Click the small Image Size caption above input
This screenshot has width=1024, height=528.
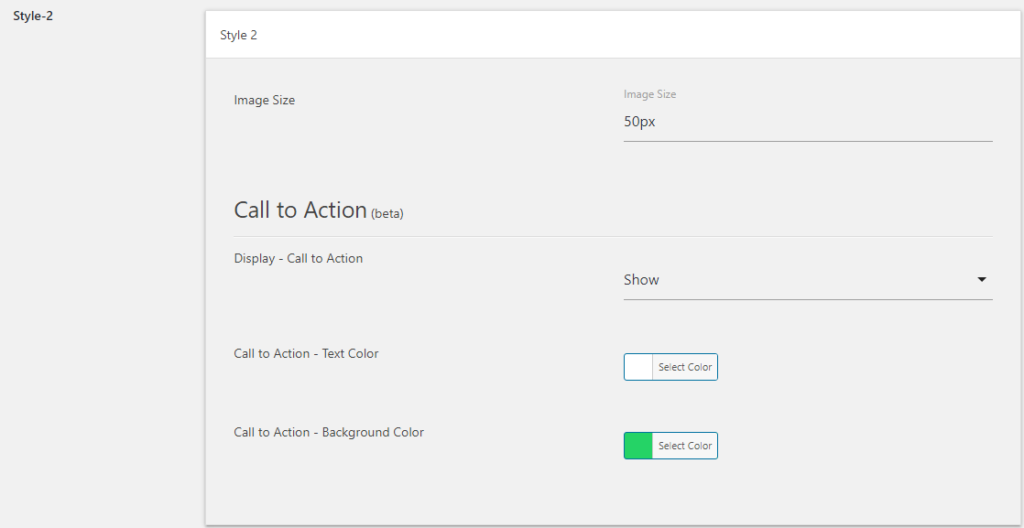[x=650, y=94]
